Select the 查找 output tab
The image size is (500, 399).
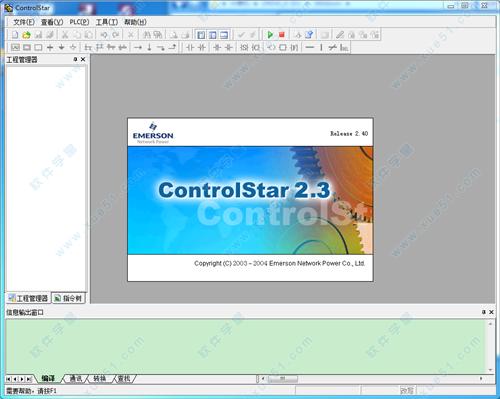(x=124, y=379)
